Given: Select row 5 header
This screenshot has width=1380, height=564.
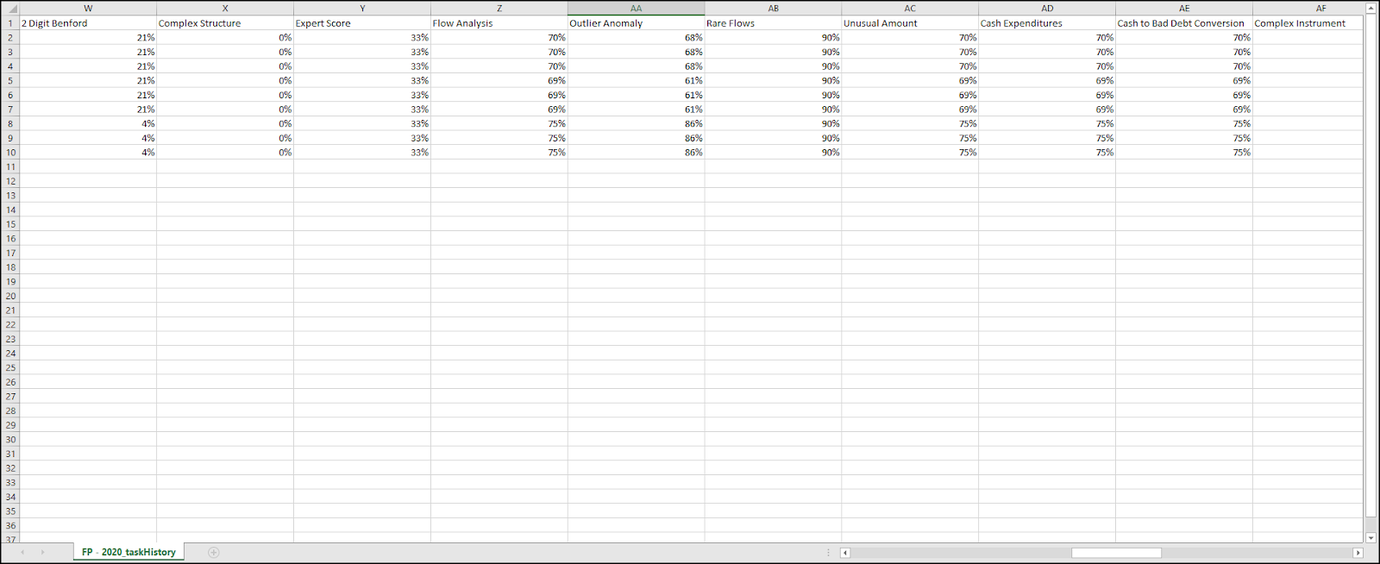Looking at the screenshot, I should [10, 80].
